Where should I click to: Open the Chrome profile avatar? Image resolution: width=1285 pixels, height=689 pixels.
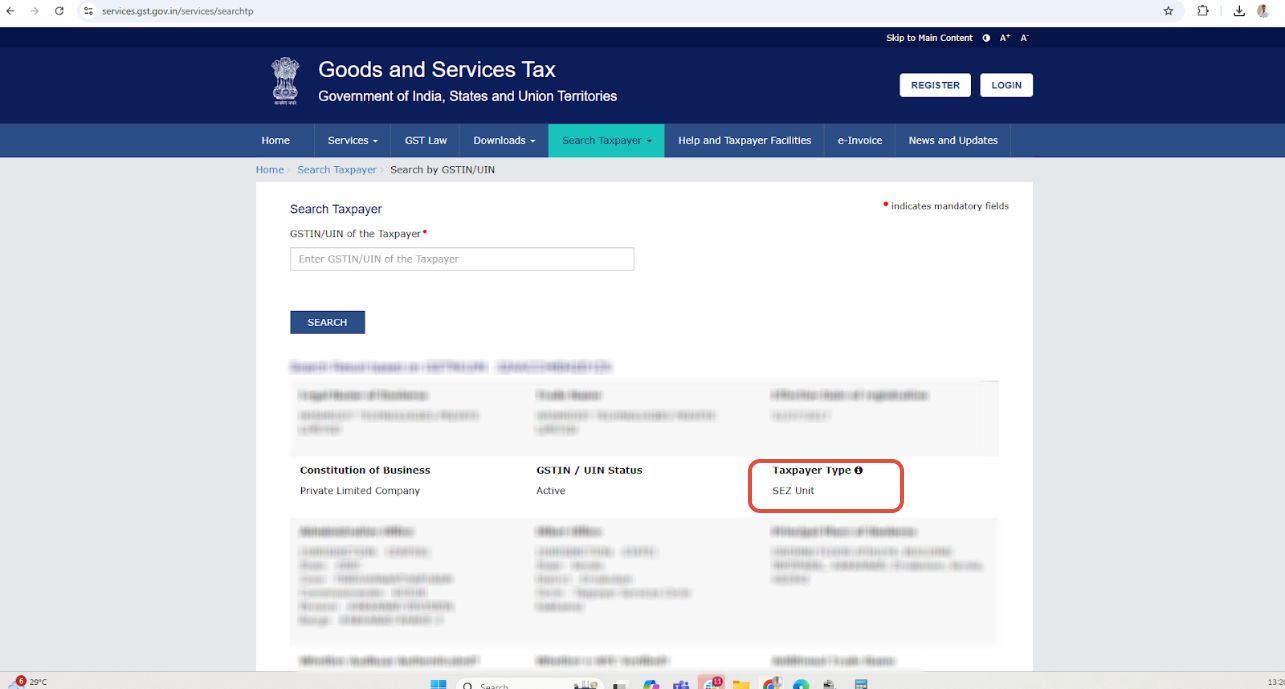pyautogui.click(x=1263, y=11)
